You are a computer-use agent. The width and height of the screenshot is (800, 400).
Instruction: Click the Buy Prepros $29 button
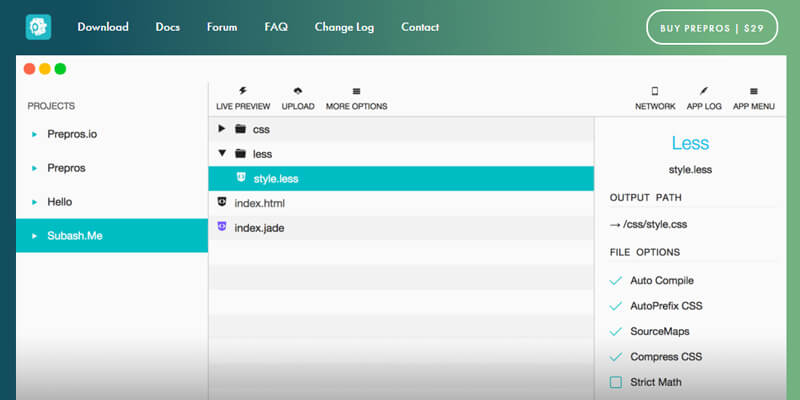click(x=712, y=28)
